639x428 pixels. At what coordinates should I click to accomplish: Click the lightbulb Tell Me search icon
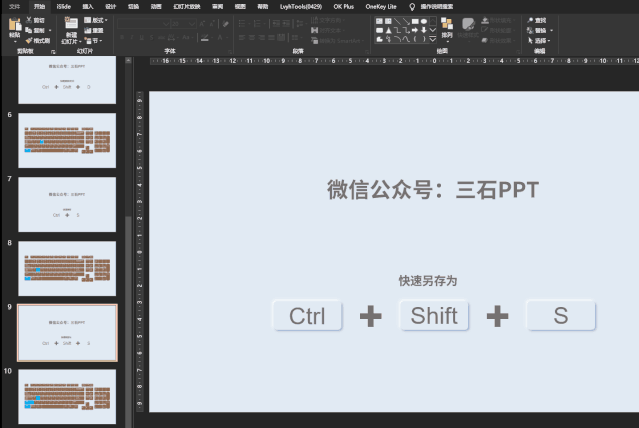412,7
